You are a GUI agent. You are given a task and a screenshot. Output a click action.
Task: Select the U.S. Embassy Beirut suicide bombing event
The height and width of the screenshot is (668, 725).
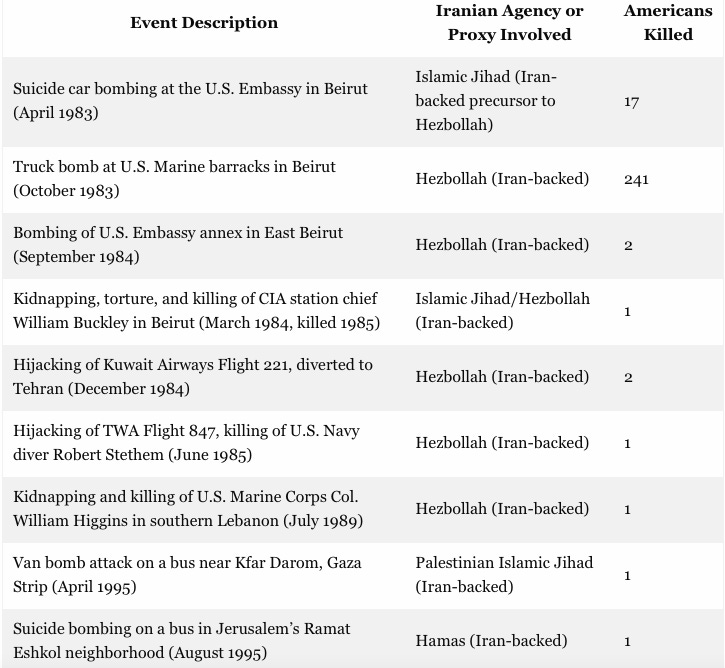pyautogui.click(x=190, y=101)
